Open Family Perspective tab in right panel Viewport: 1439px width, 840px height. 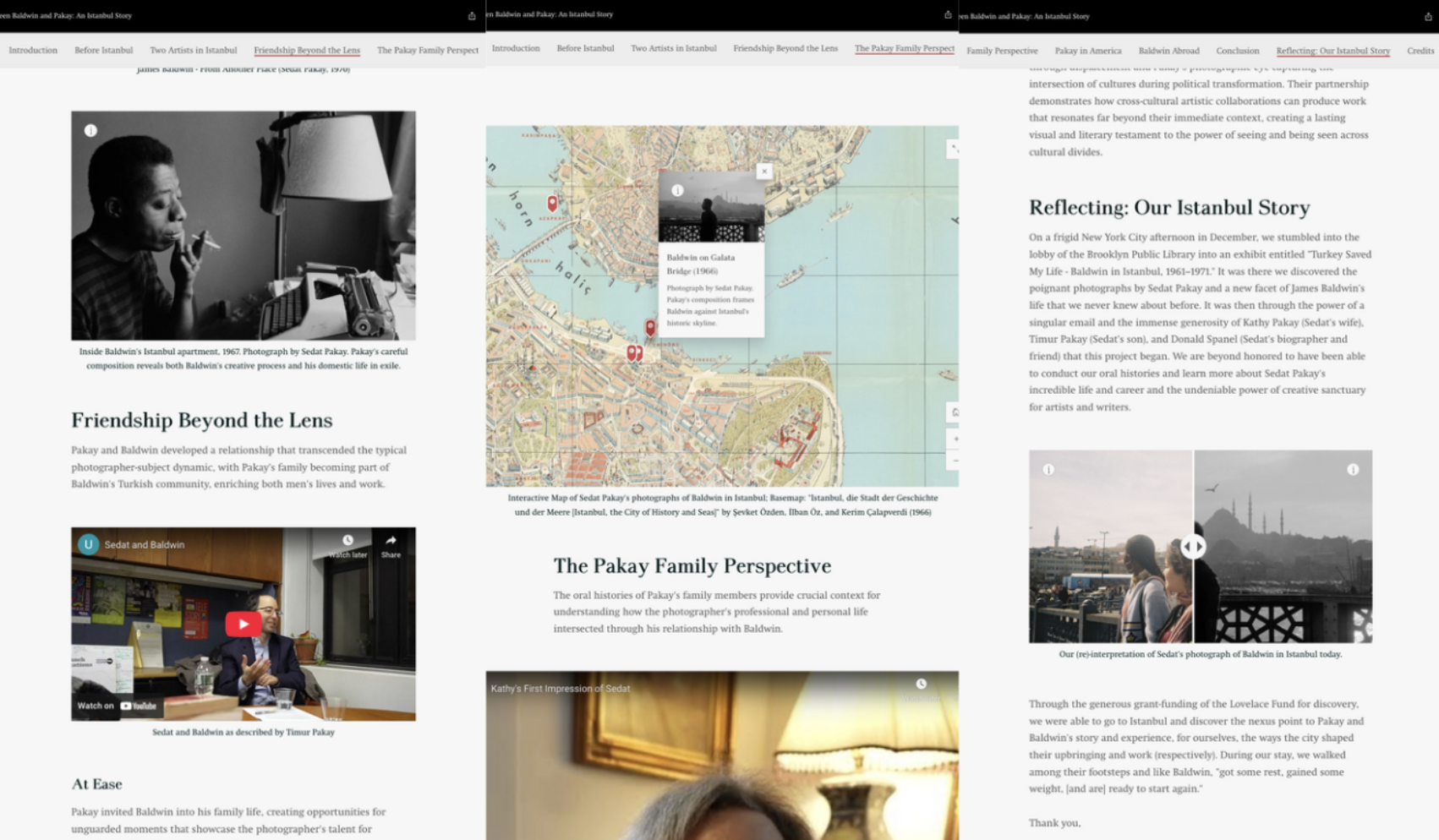tap(1002, 51)
